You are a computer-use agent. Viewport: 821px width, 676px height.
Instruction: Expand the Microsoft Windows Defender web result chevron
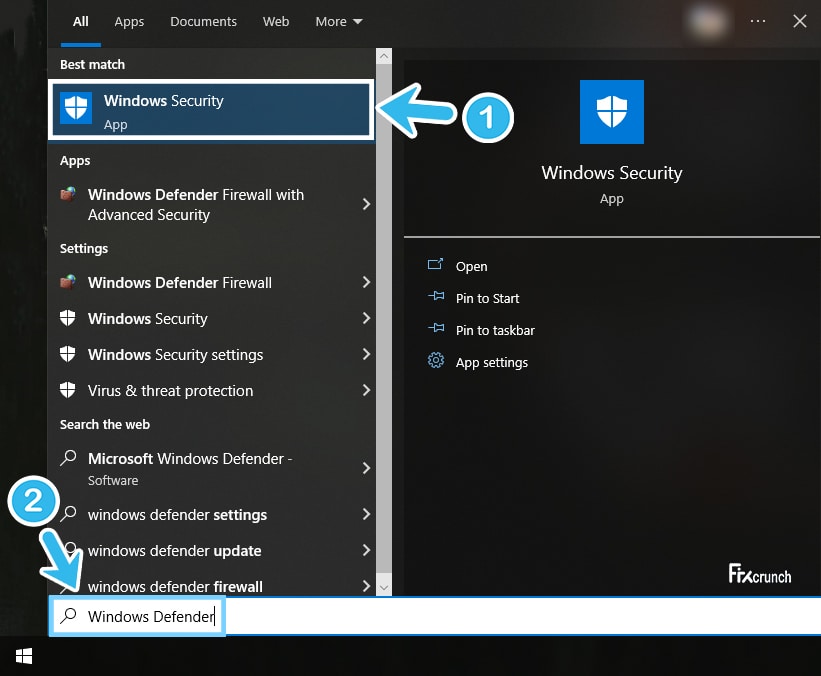point(367,468)
